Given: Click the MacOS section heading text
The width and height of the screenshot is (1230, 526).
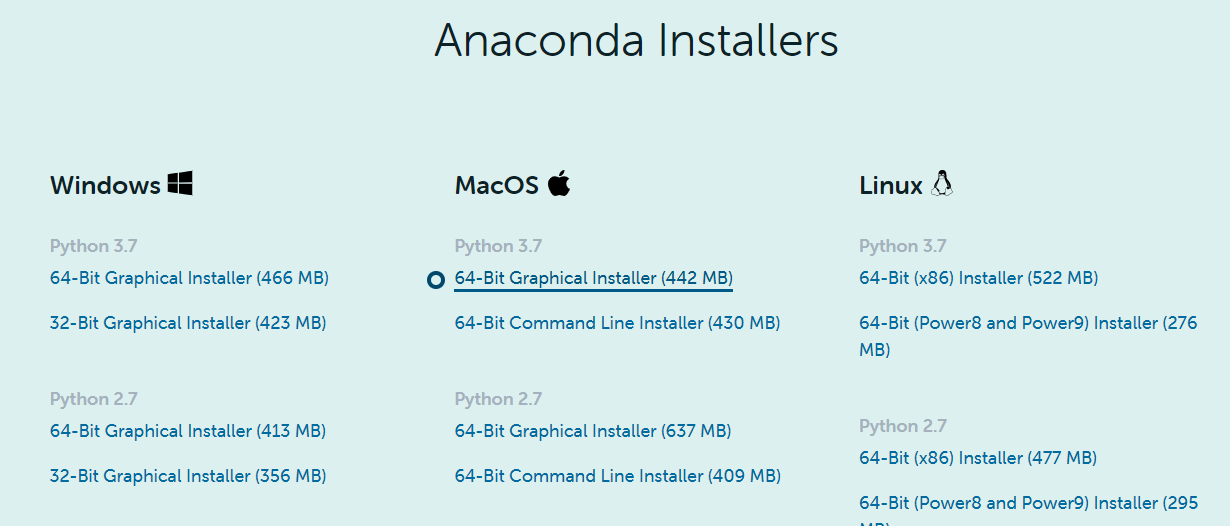Looking at the screenshot, I should click(x=497, y=185).
